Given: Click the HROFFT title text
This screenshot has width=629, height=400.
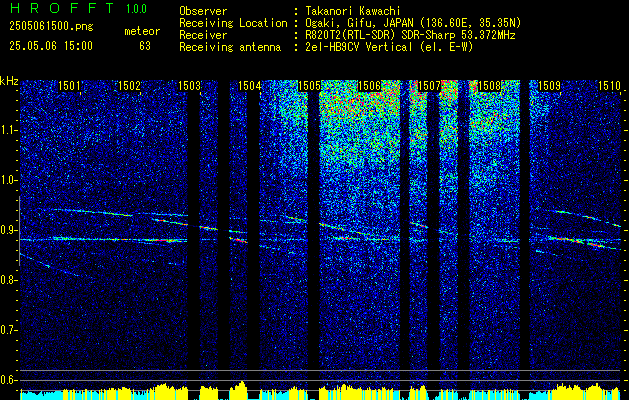Looking at the screenshot, I should (62, 8).
